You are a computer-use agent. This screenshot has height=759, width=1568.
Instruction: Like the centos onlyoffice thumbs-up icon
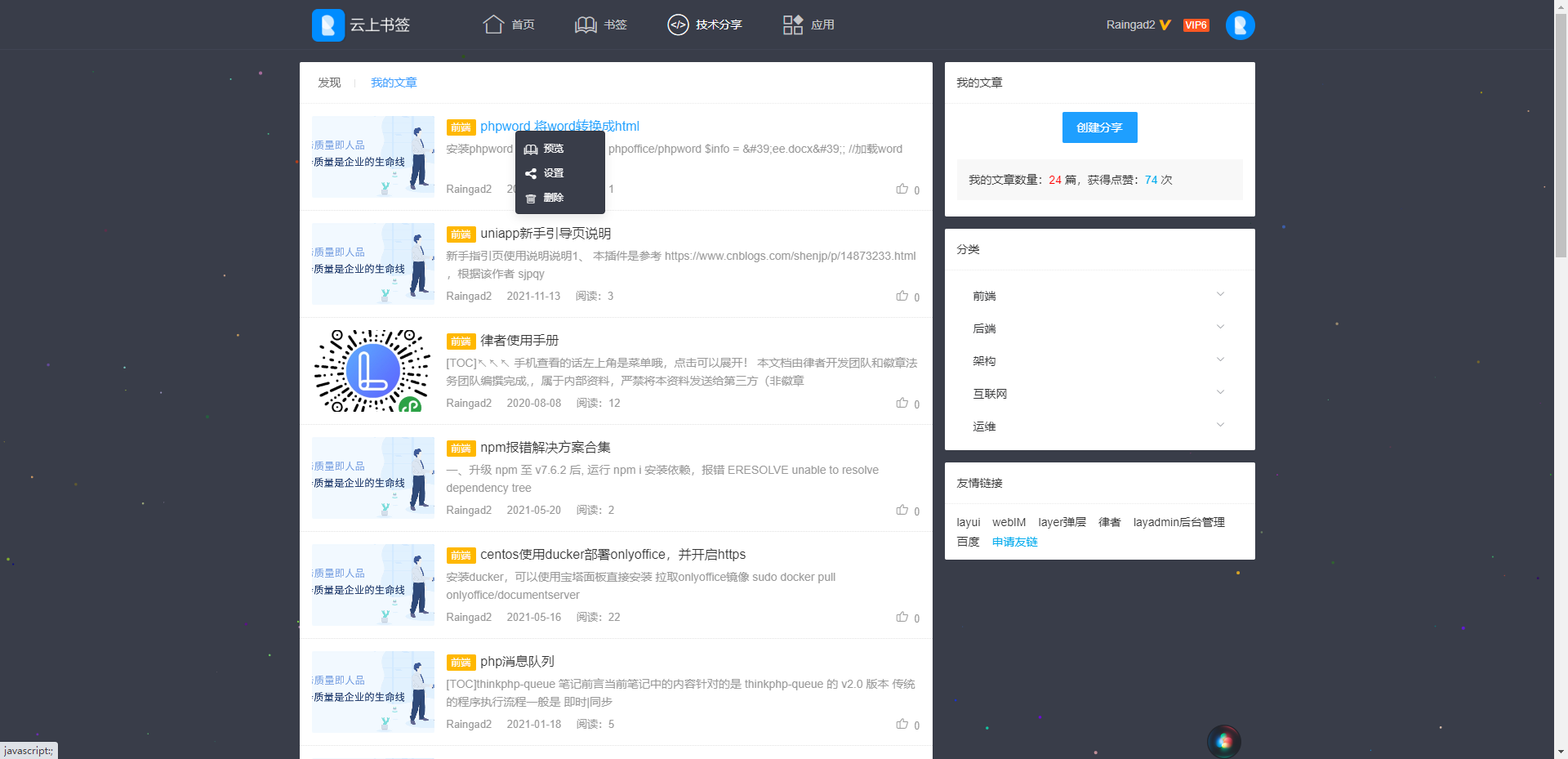pos(902,617)
